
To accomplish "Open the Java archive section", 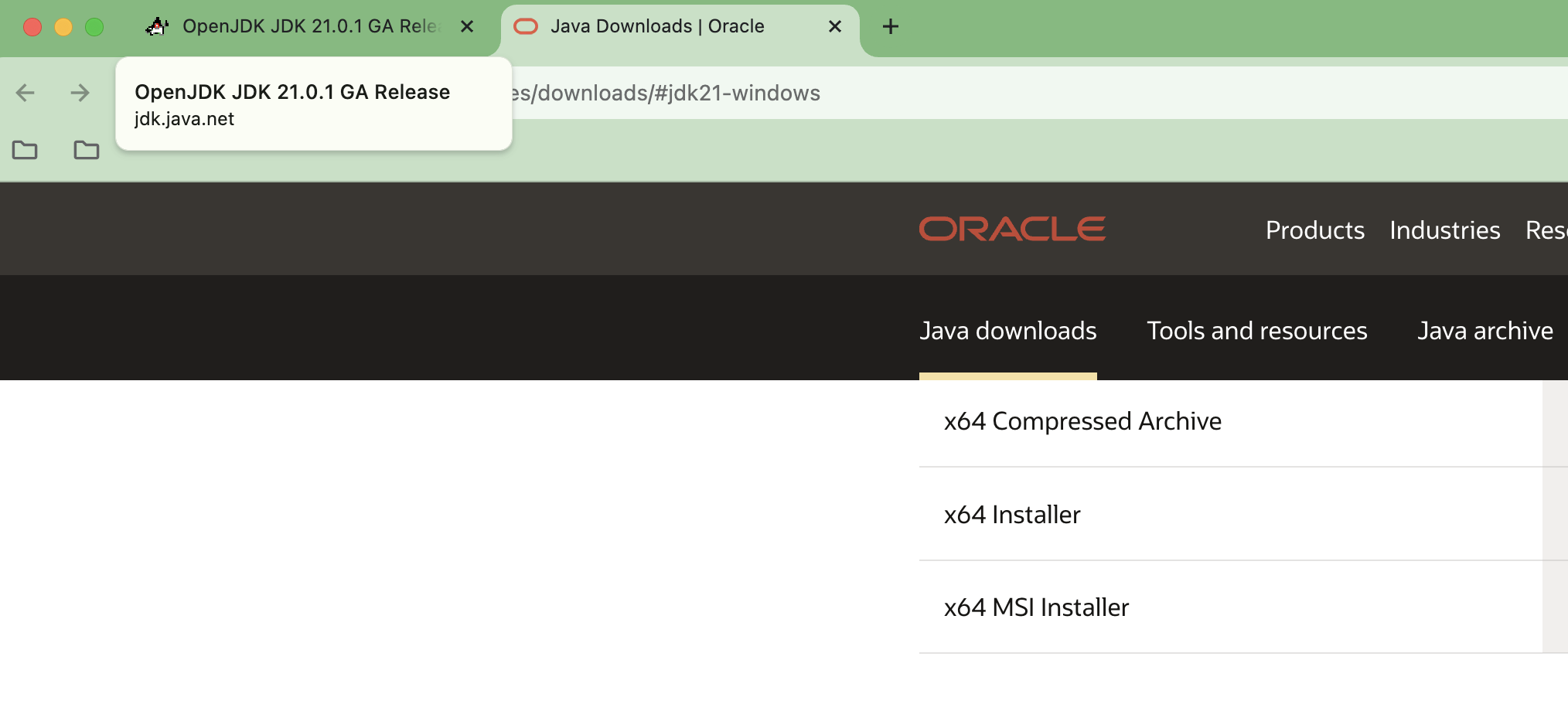I will click(x=1485, y=331).
